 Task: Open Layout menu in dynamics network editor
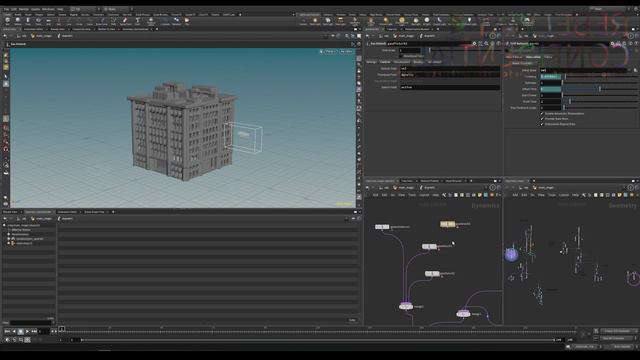[x=424, y=195]
